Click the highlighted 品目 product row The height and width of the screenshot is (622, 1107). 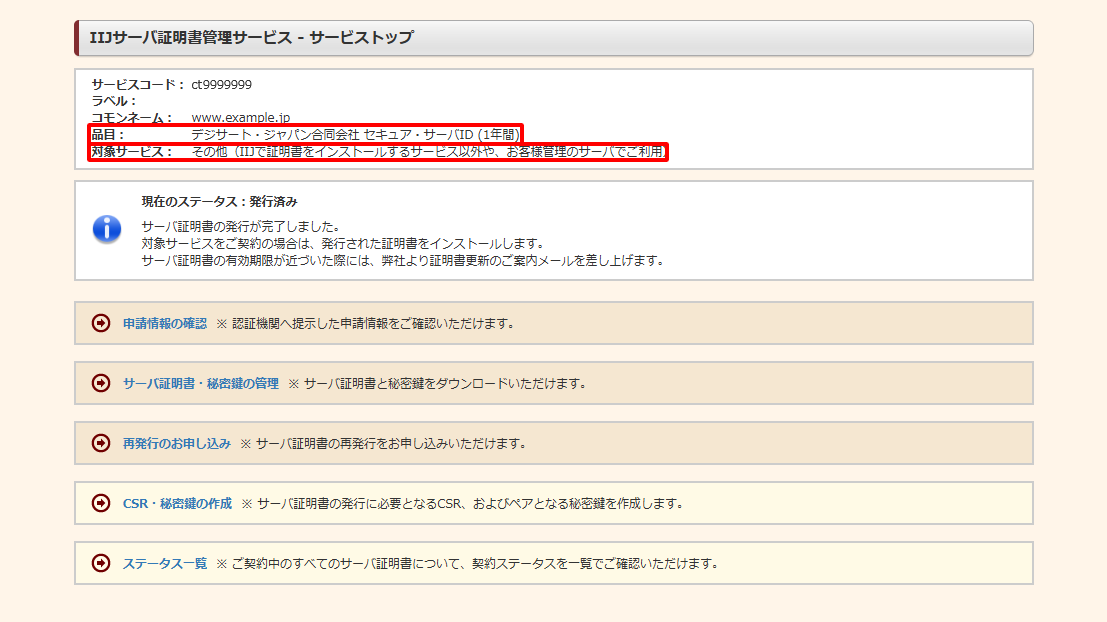pos(305,134)
